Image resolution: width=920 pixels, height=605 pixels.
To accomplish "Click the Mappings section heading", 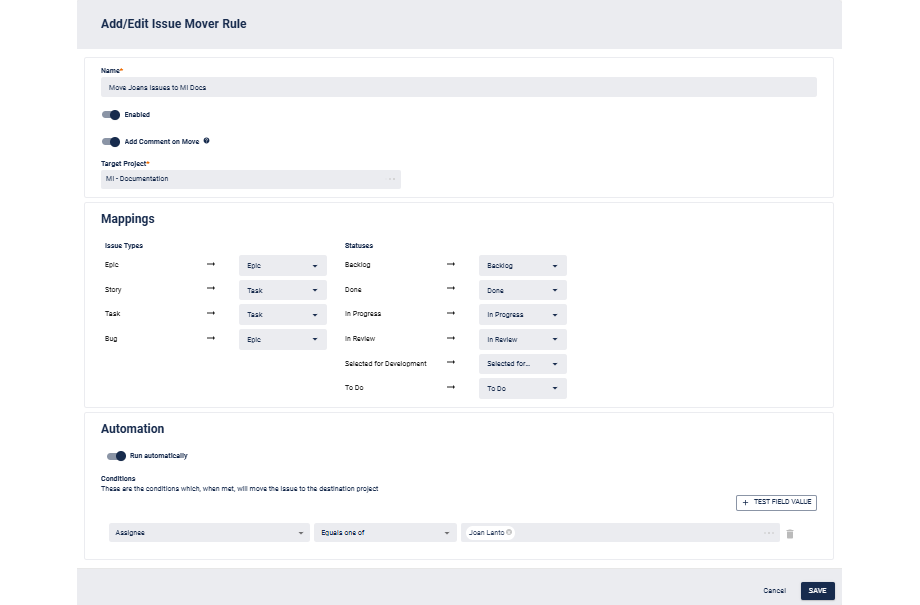I will tap(128, 219).
